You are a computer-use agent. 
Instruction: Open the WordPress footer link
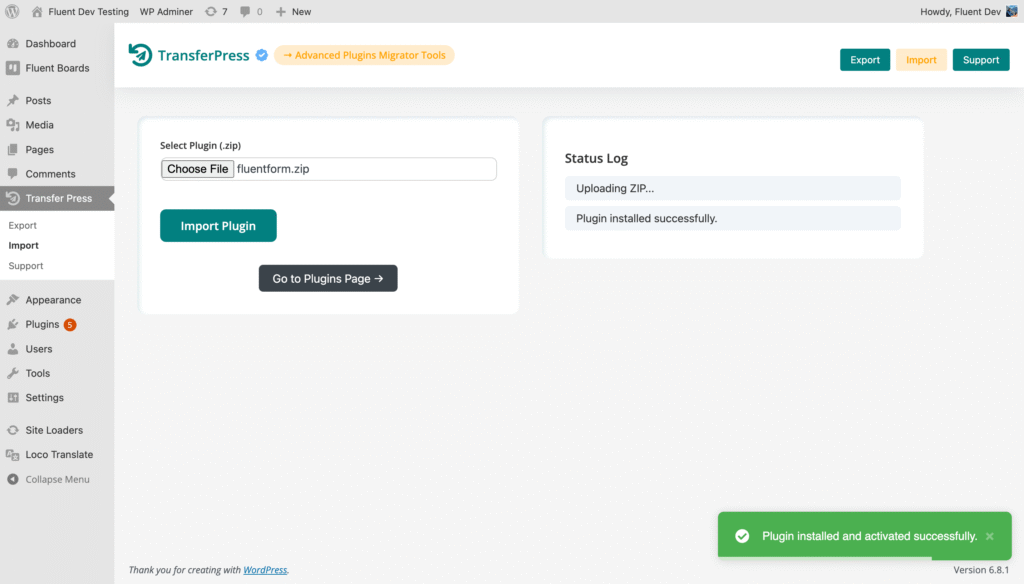pyautogui.click(x=265, y=570)
